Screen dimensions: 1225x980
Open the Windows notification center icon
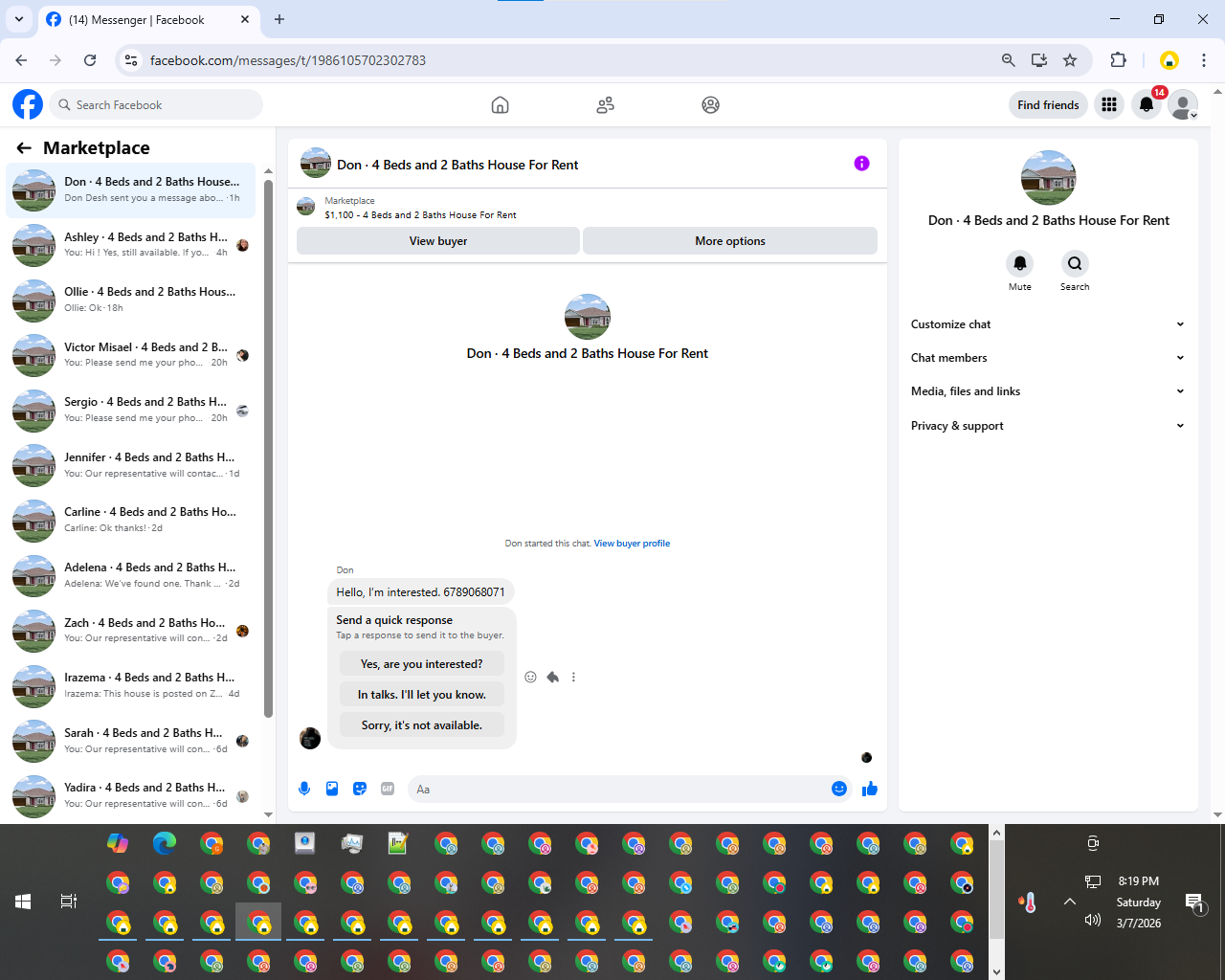pyautogui.click(x=1194, y=902)
